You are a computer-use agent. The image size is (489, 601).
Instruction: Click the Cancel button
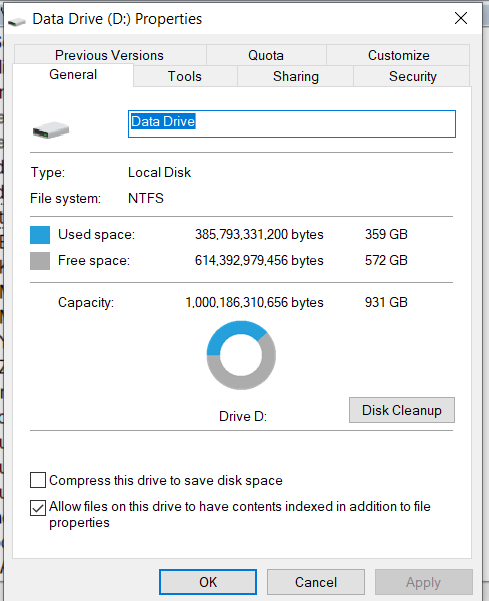pyautogui.click(x=316, y=582)
